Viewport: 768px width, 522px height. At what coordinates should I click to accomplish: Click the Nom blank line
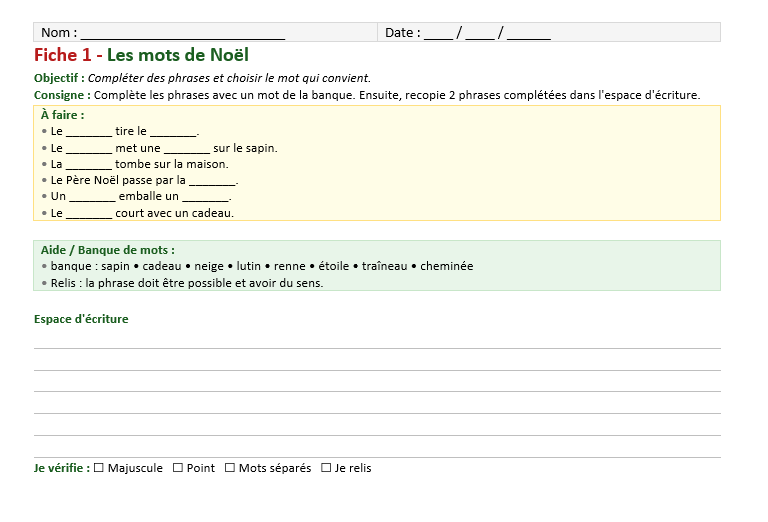[182, 33]
